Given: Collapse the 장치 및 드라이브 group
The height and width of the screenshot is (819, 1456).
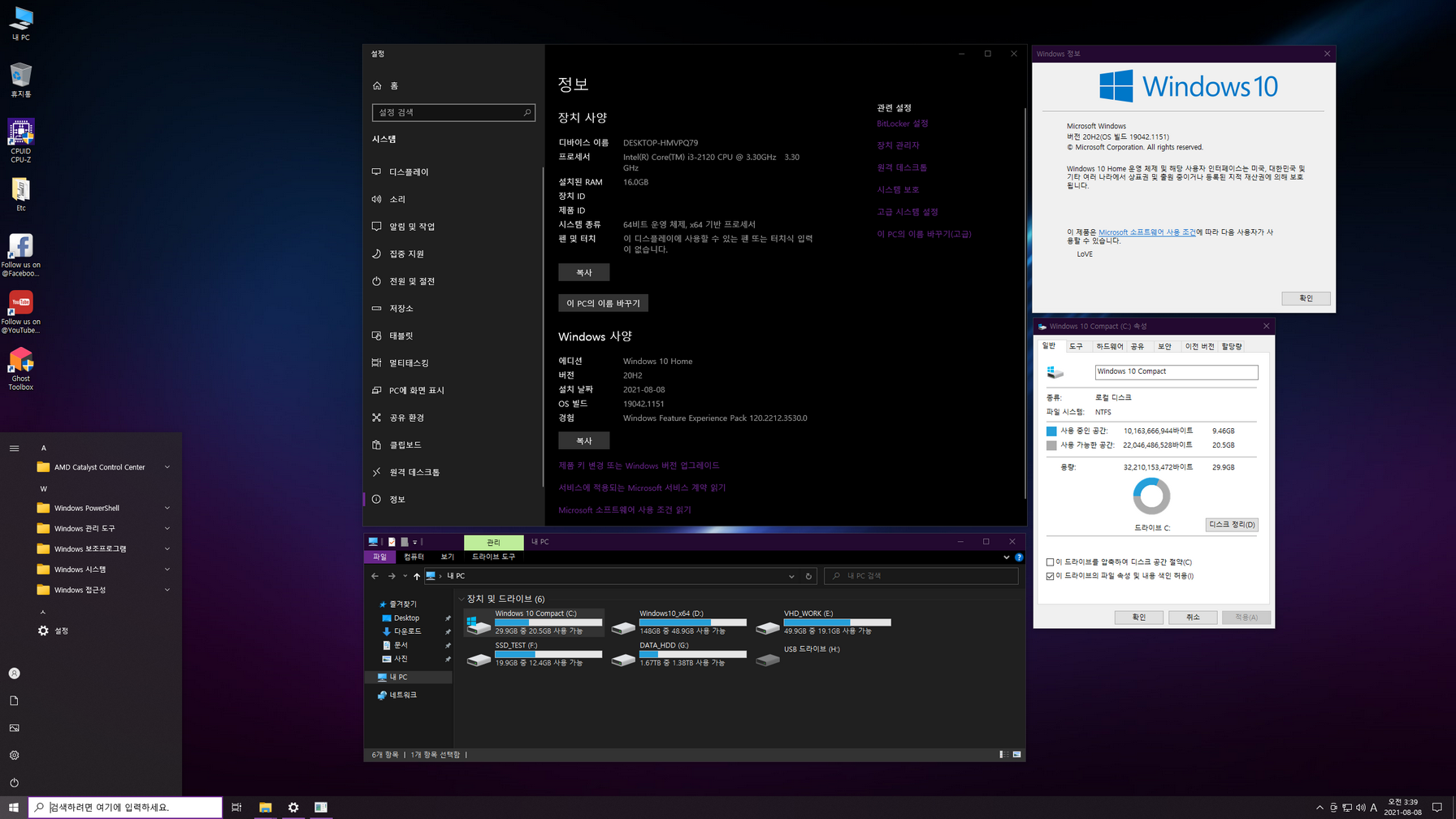Looking at the screenshot, I should coord(461,599).
